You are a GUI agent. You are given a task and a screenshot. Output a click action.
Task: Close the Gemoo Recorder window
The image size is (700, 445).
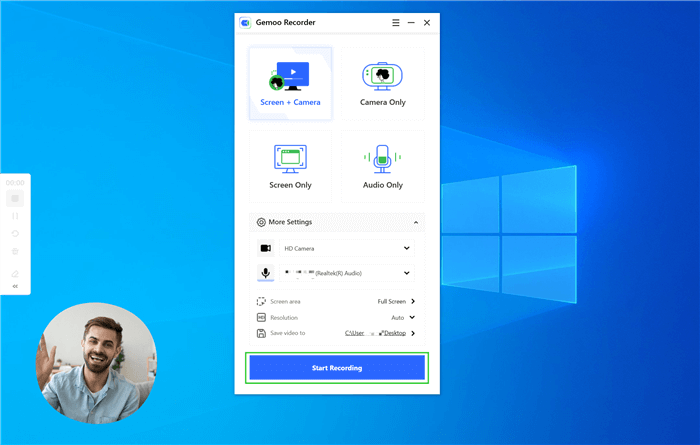click(427, 22)
